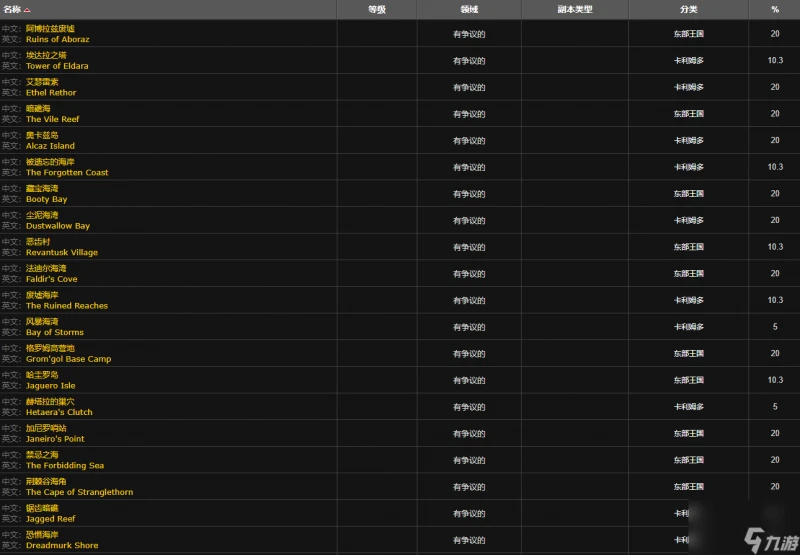This screenshot has width=800, height=555.
Task: Go to The Vile Reef page
Action: pyautogui.click(x=52, y=119)
